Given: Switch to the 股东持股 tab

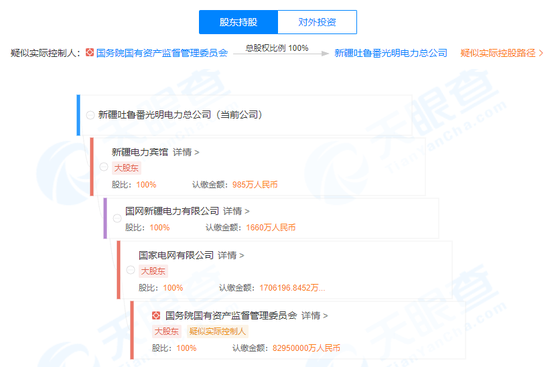Looking at the screenshot, I should [239, 22].
